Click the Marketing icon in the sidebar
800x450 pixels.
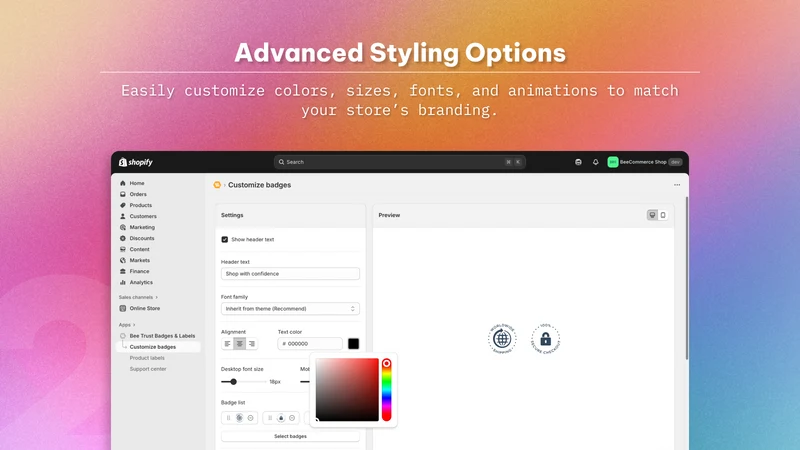coord(122,227)
